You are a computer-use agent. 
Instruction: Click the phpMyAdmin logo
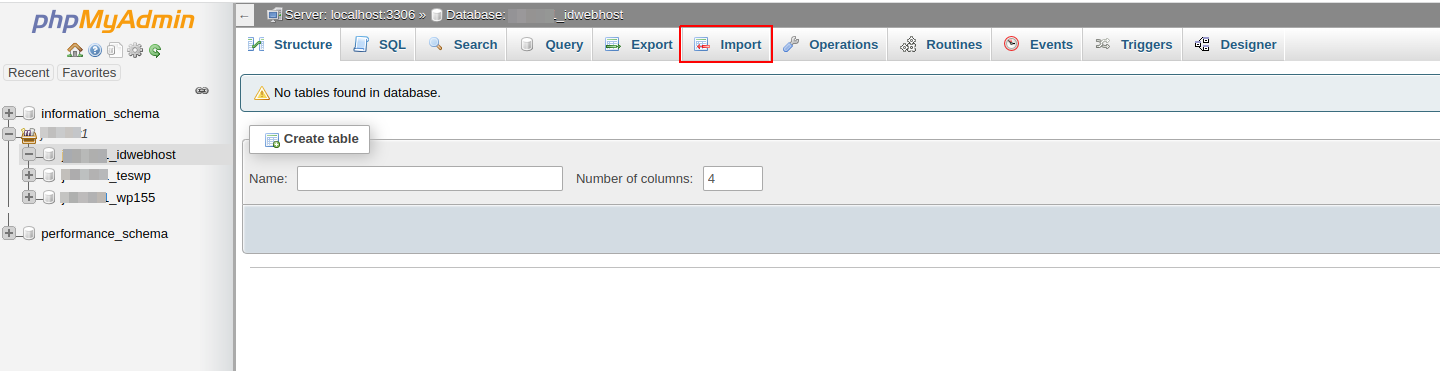coord(114,21)
